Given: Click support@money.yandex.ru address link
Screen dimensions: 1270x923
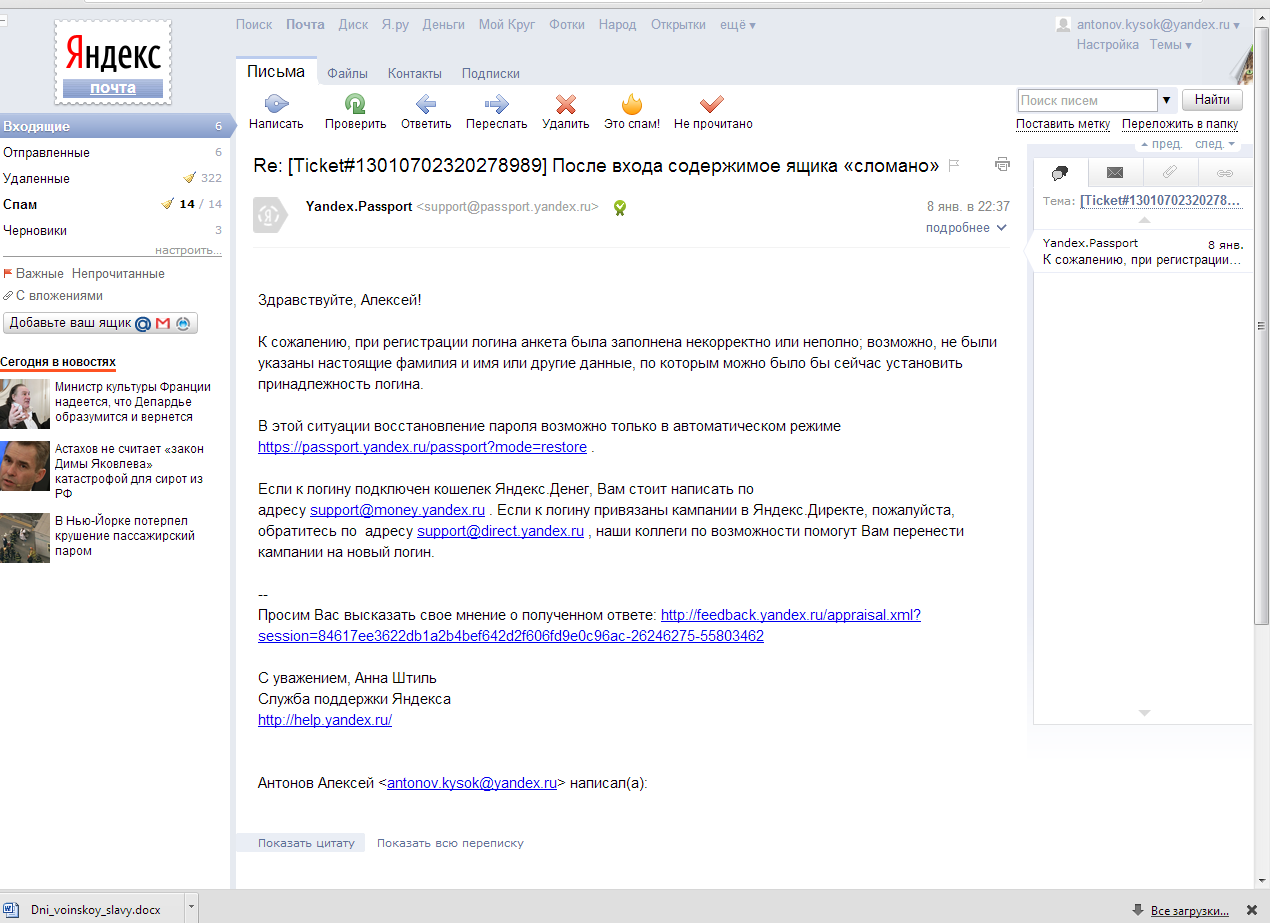Looking at the screenshot, I should click(x=397, y=510).
